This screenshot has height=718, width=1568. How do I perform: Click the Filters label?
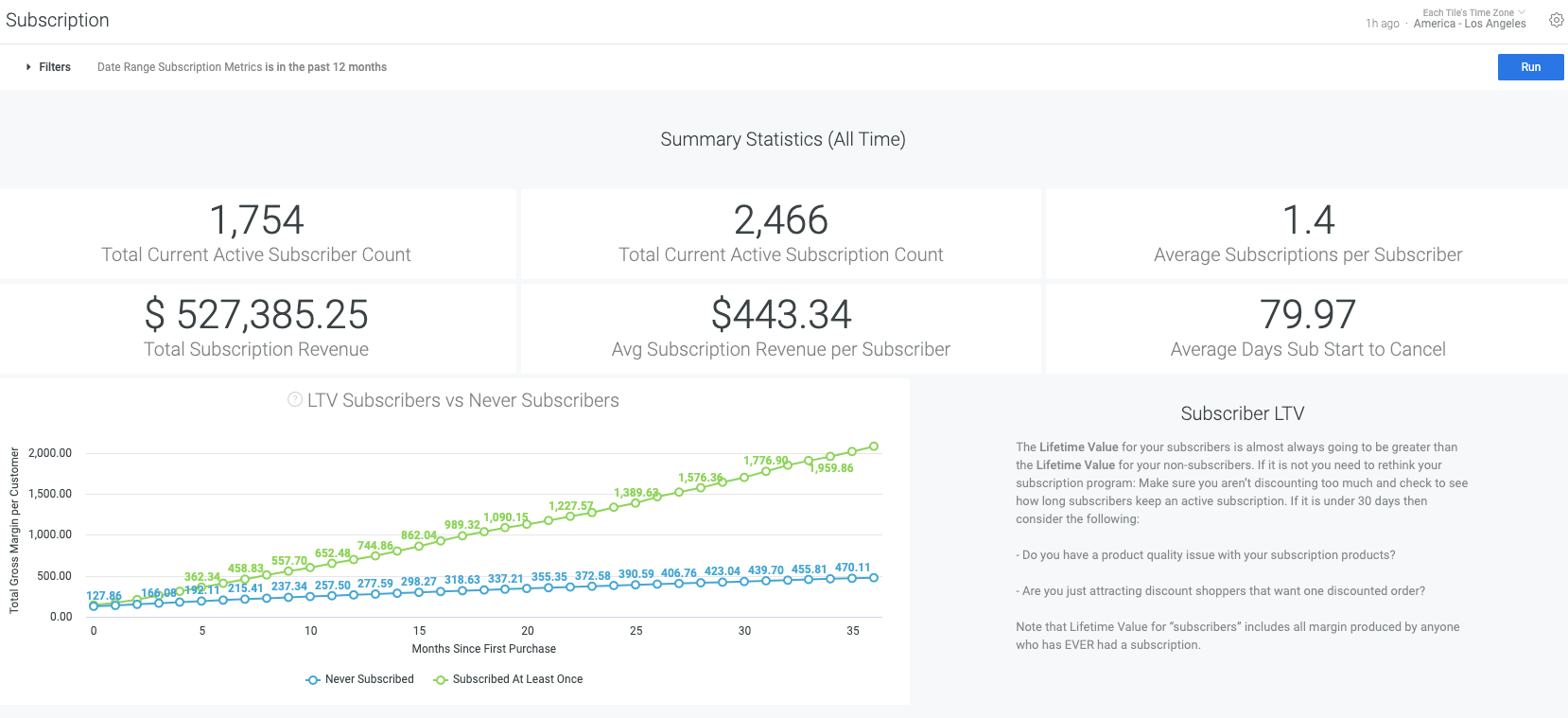point(55,67)
